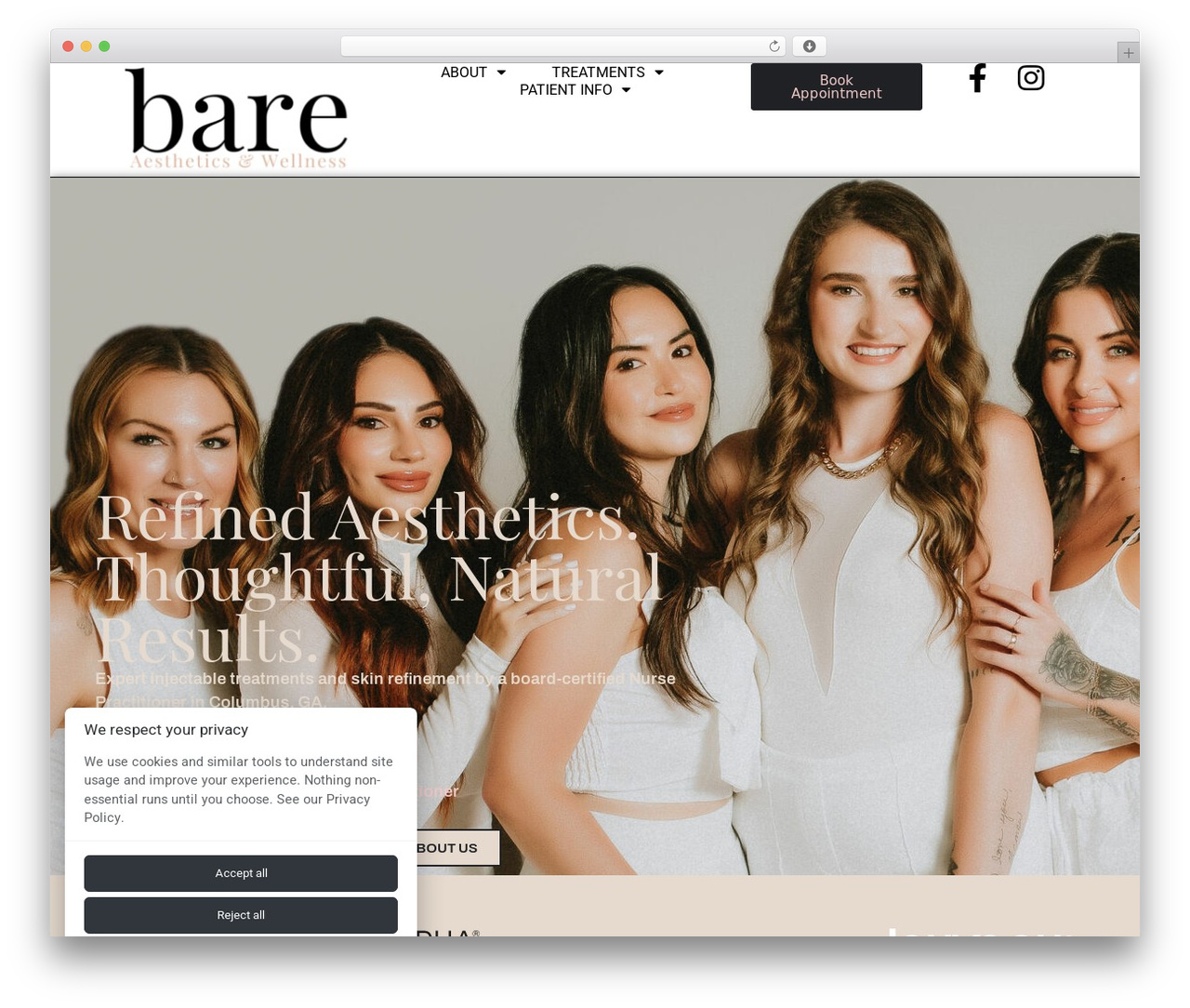Click the Book Appointment button

(837, 86)
